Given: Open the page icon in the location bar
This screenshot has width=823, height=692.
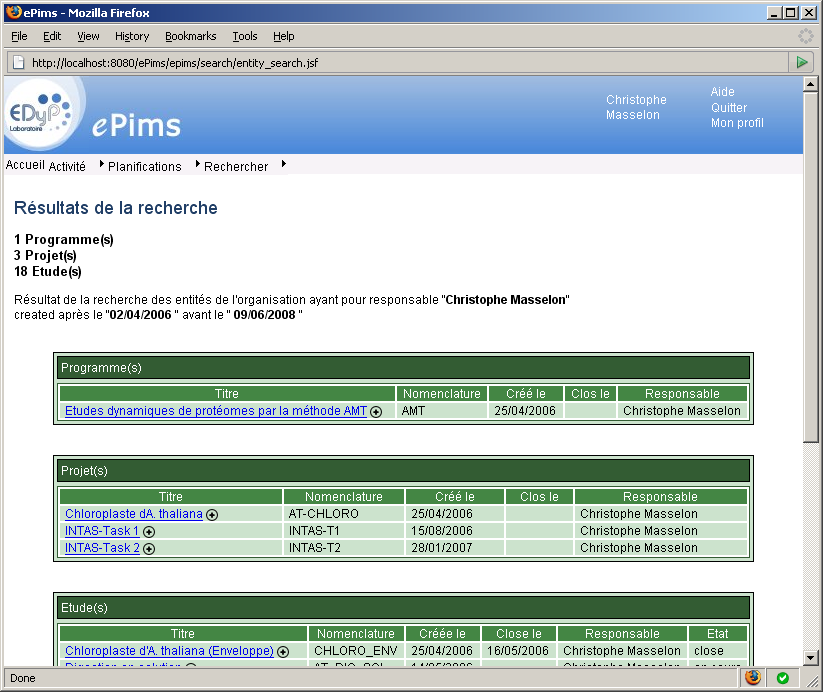Looking at the screenshot, I should point(17,61).
